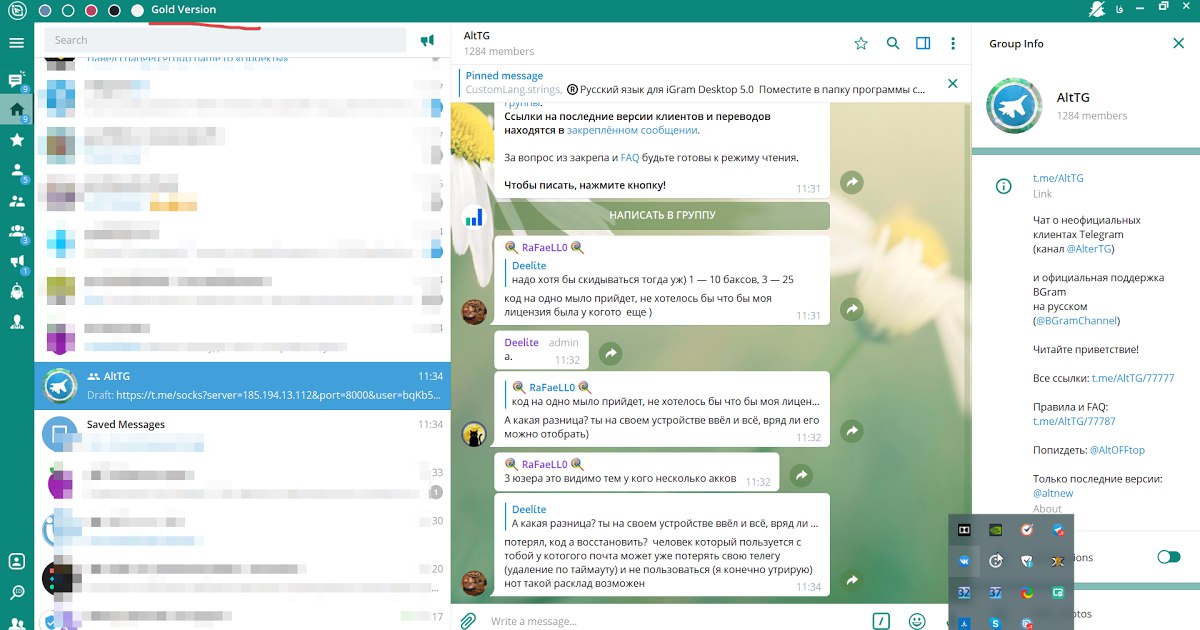This screenshot has width=1200, height=630.
Task: Click the Telegram tray icon in system tray popup
Action: point(1058,530)
